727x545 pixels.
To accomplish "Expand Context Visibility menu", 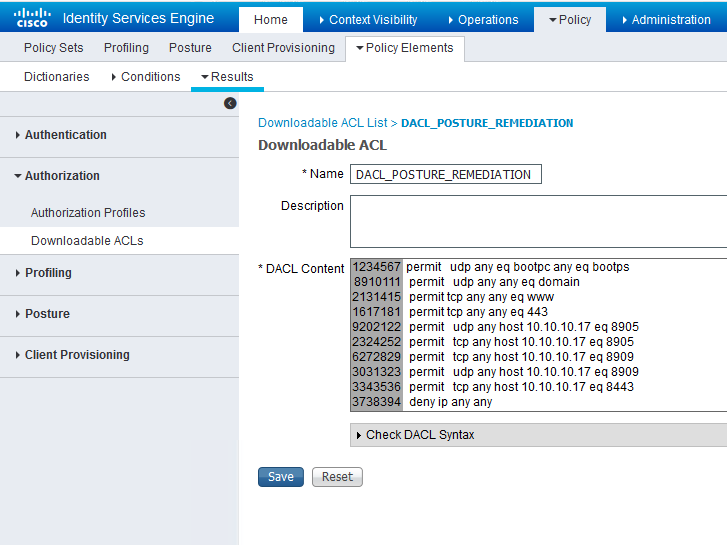I will (368, 19).
